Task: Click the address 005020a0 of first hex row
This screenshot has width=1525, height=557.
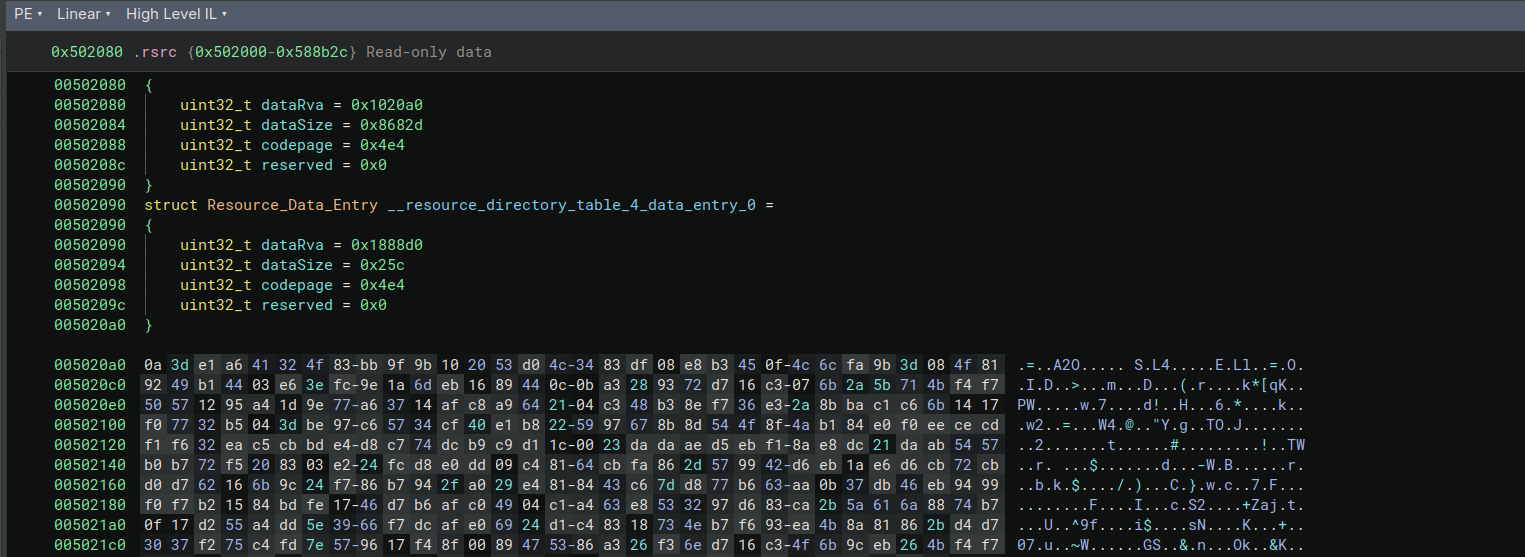Action: pos(90,365)
